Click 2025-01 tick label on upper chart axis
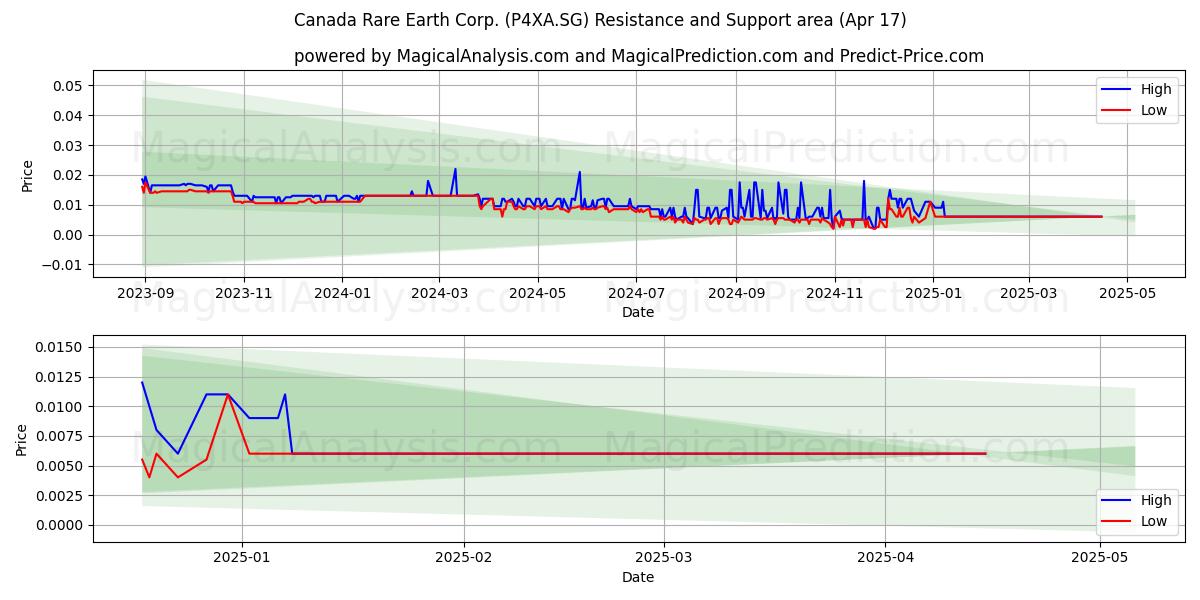Screen dimensions: 1200x600 coord(933,293)
